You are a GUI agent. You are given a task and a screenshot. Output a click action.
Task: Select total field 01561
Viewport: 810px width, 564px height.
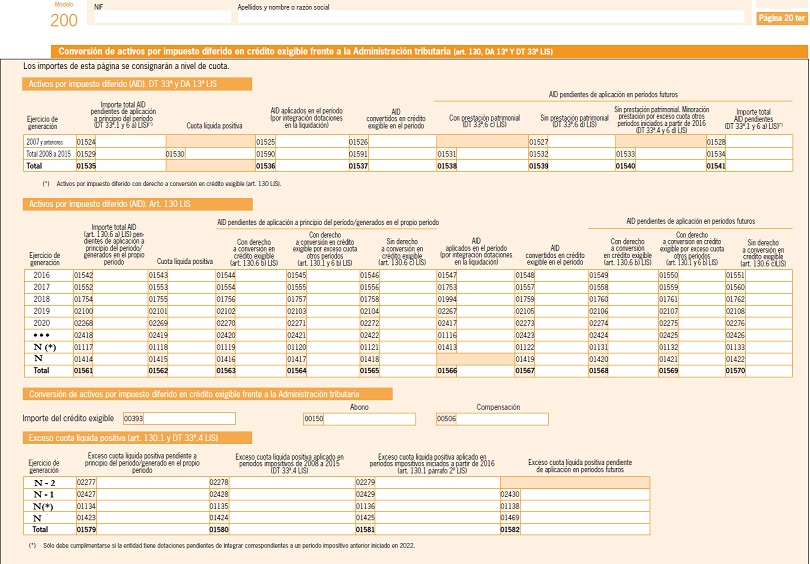120,371
